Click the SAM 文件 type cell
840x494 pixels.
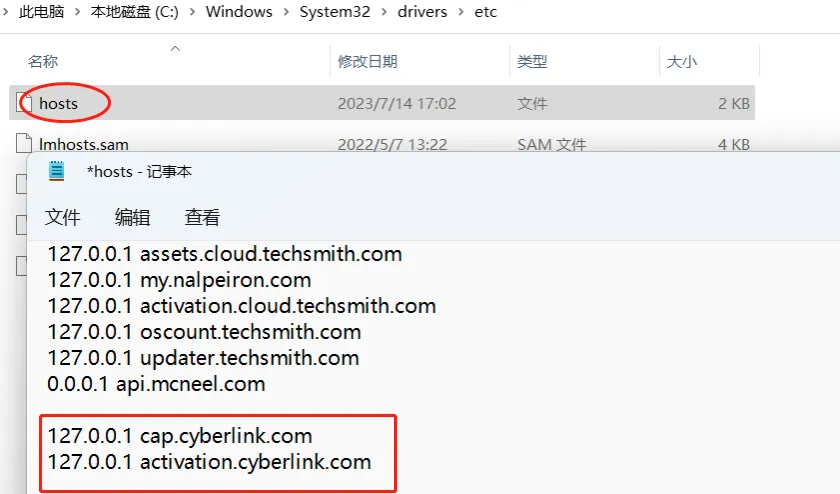tap(552, 144)
